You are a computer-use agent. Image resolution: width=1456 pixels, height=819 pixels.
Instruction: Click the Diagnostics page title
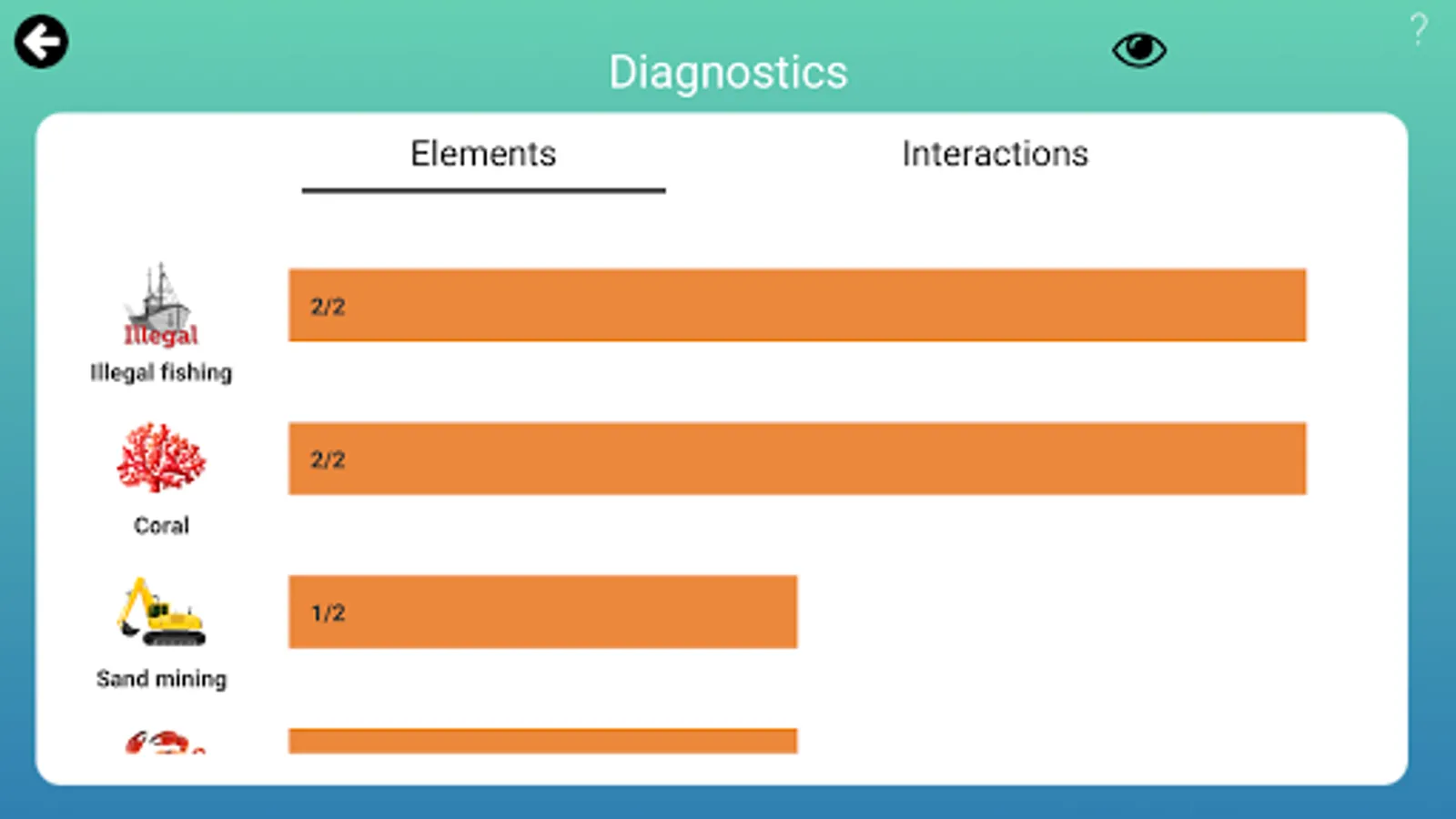[x=728, y=73]
